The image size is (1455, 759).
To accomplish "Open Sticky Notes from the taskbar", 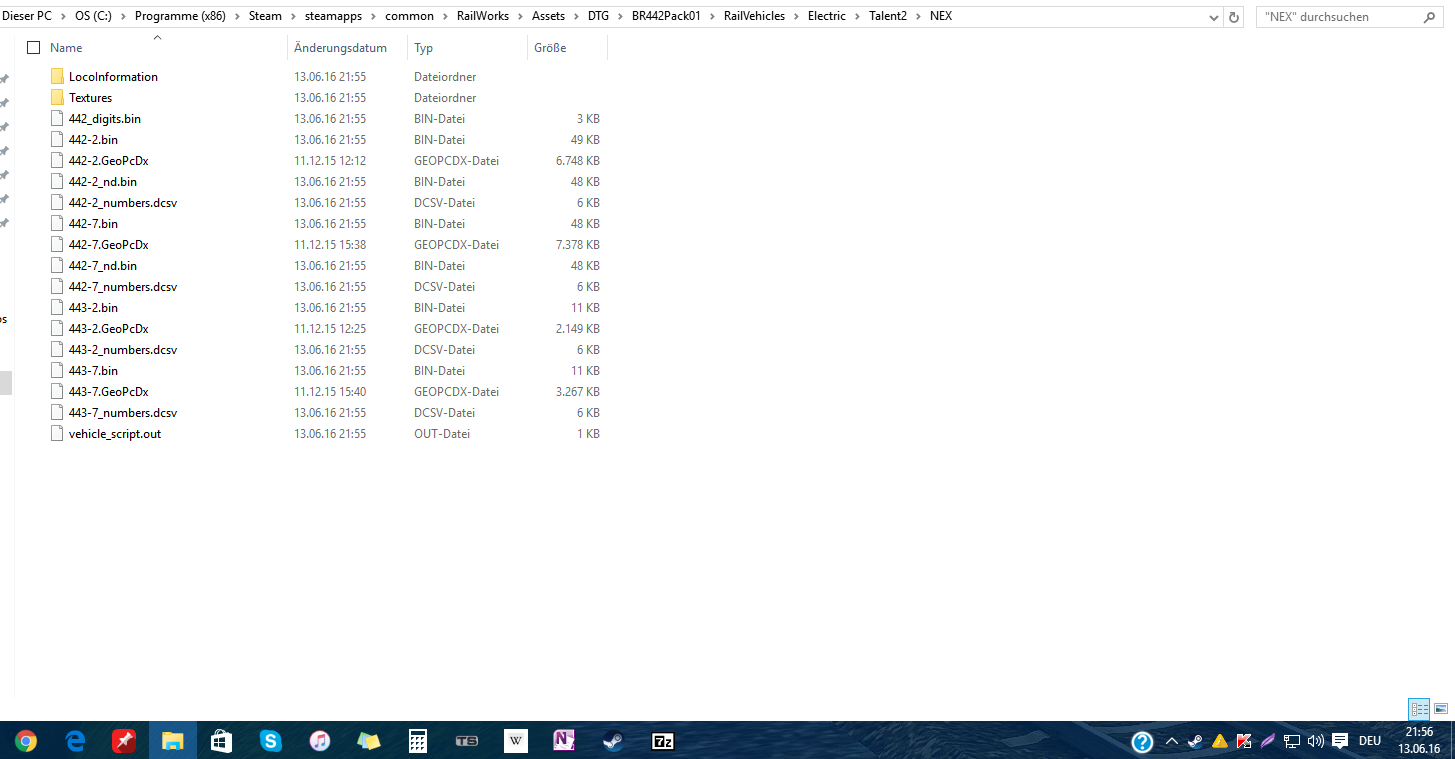I will tap(369, 741).
